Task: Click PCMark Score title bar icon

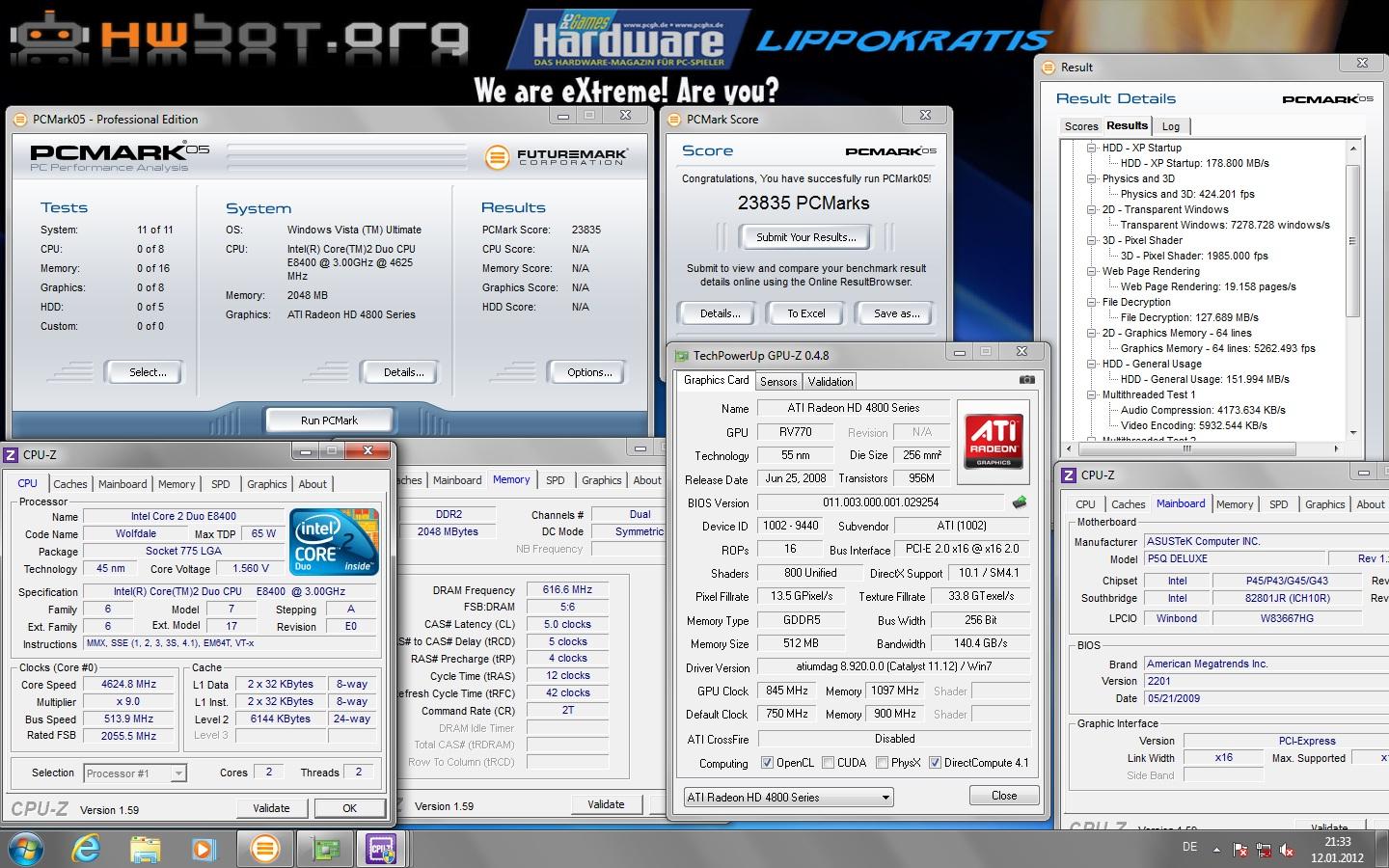Action: 674,119
